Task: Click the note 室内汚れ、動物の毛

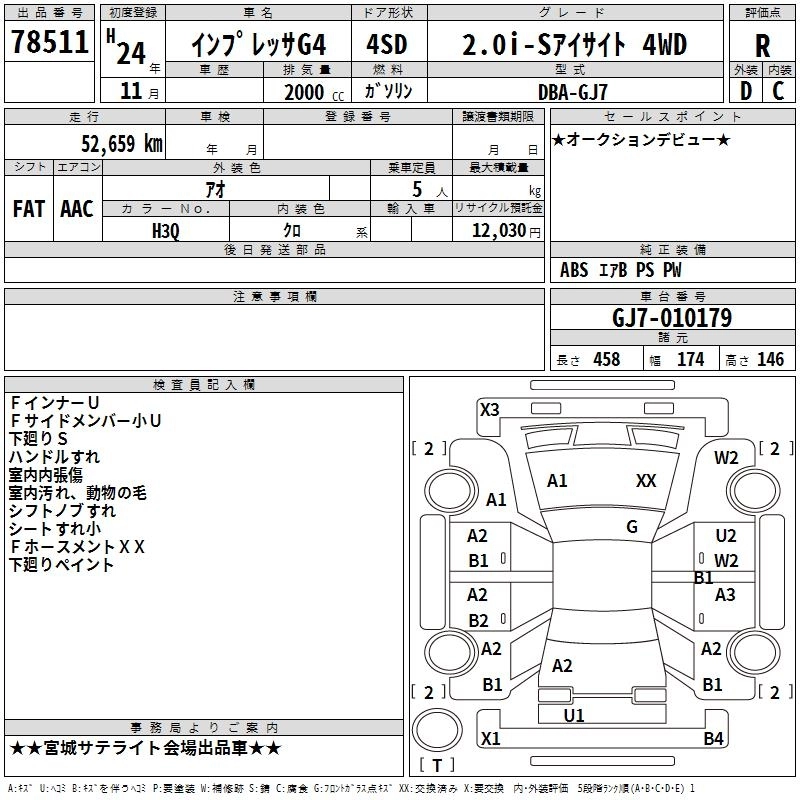Action: [x=78, y=492]
